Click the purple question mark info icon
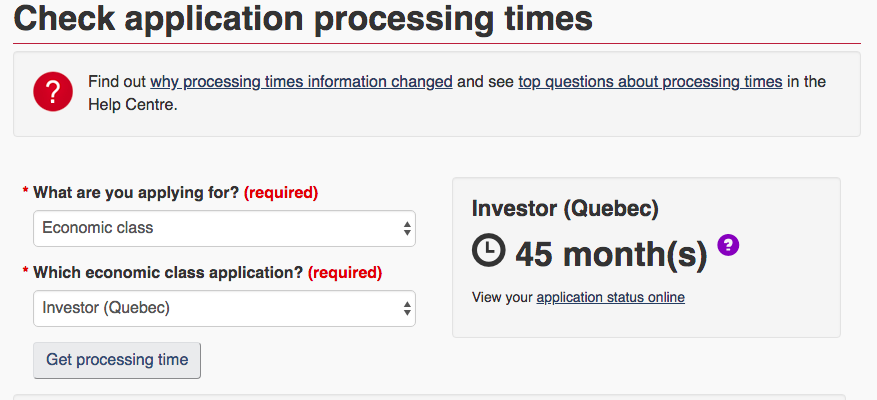The image size is (877, 400). [728, 245]
